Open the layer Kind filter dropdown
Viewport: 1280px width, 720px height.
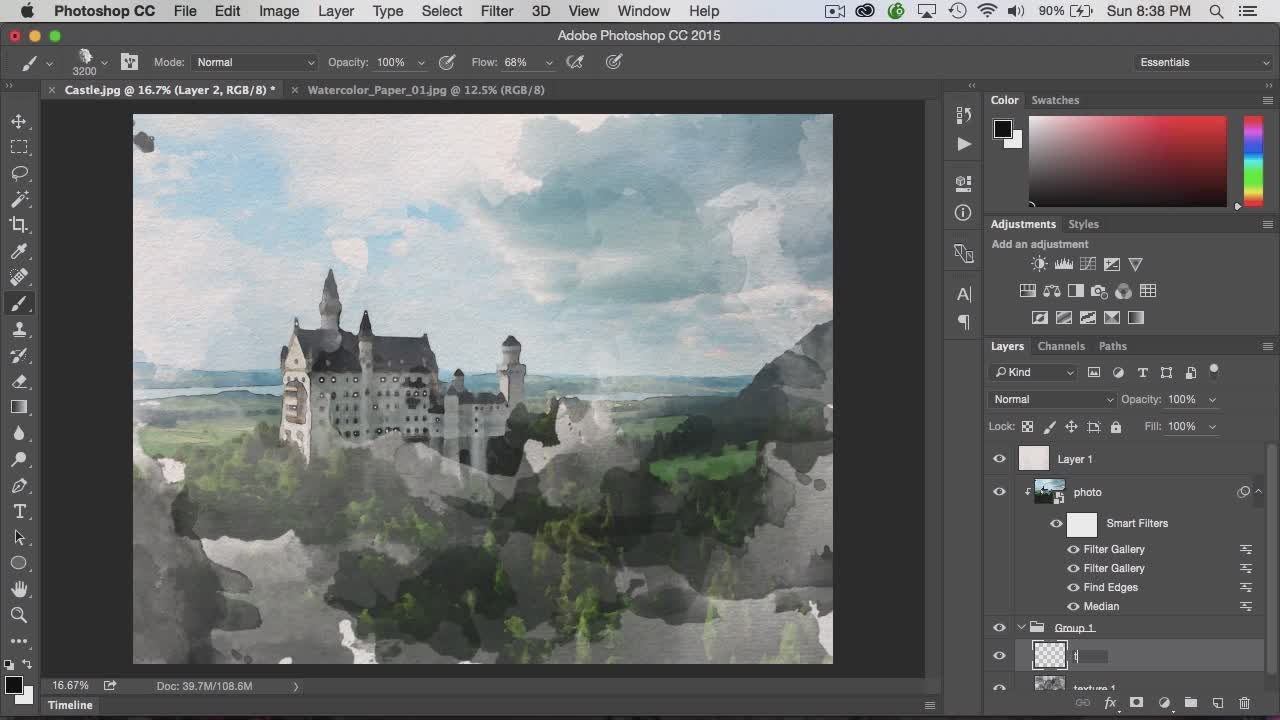[x=1034, y=372]
